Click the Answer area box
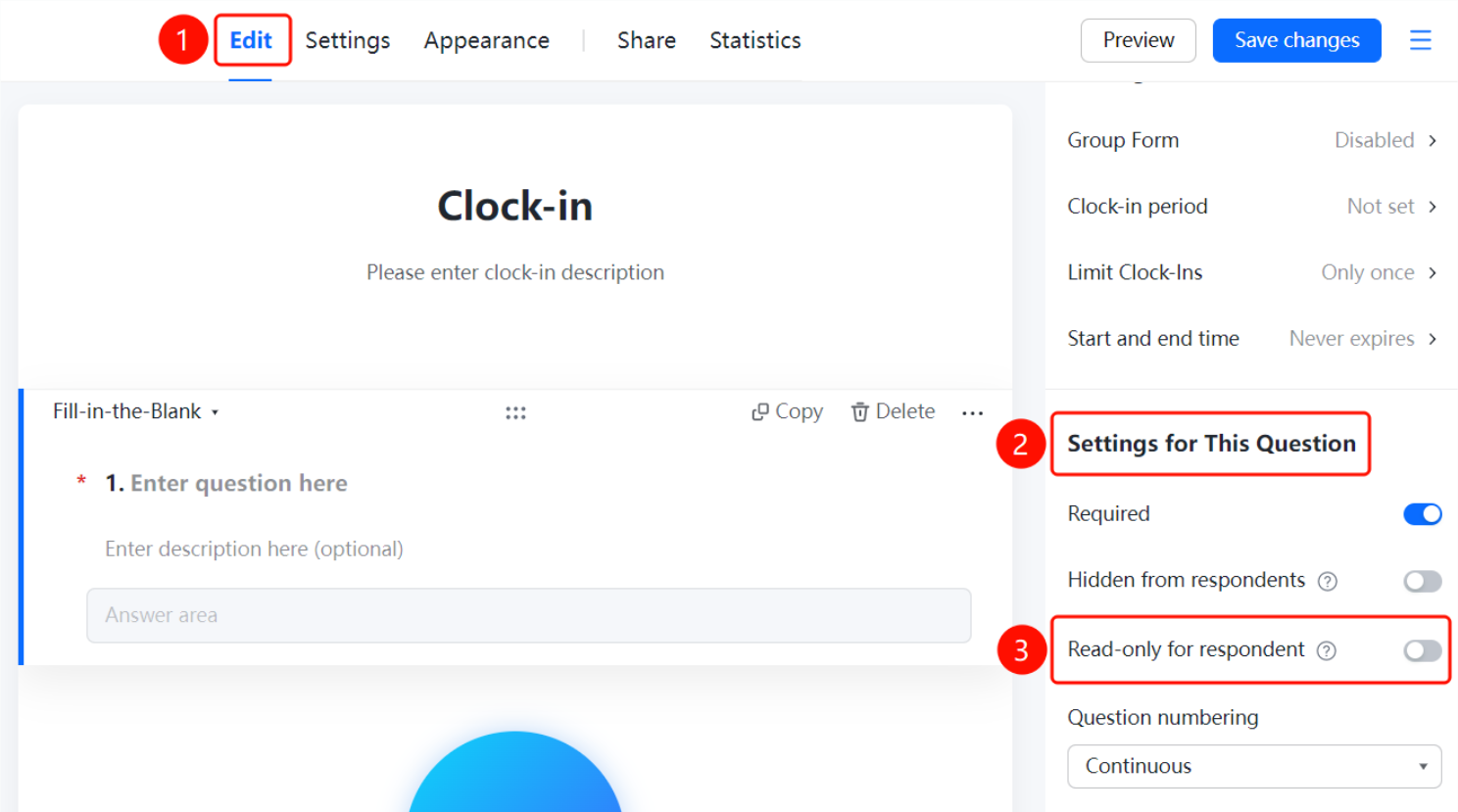 529,615
